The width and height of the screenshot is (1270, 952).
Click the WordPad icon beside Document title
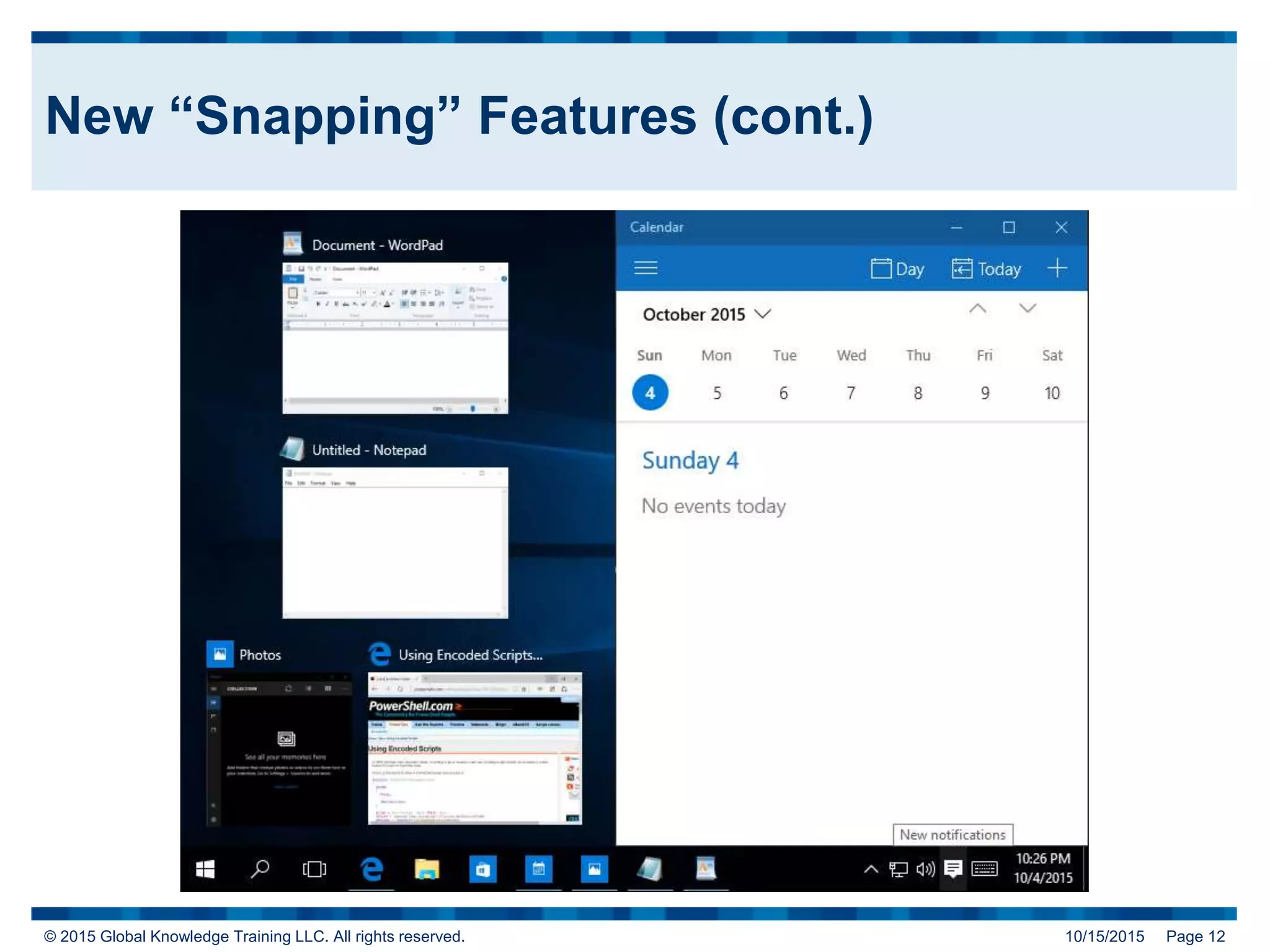pyautogui.click(x=293, y=244)
